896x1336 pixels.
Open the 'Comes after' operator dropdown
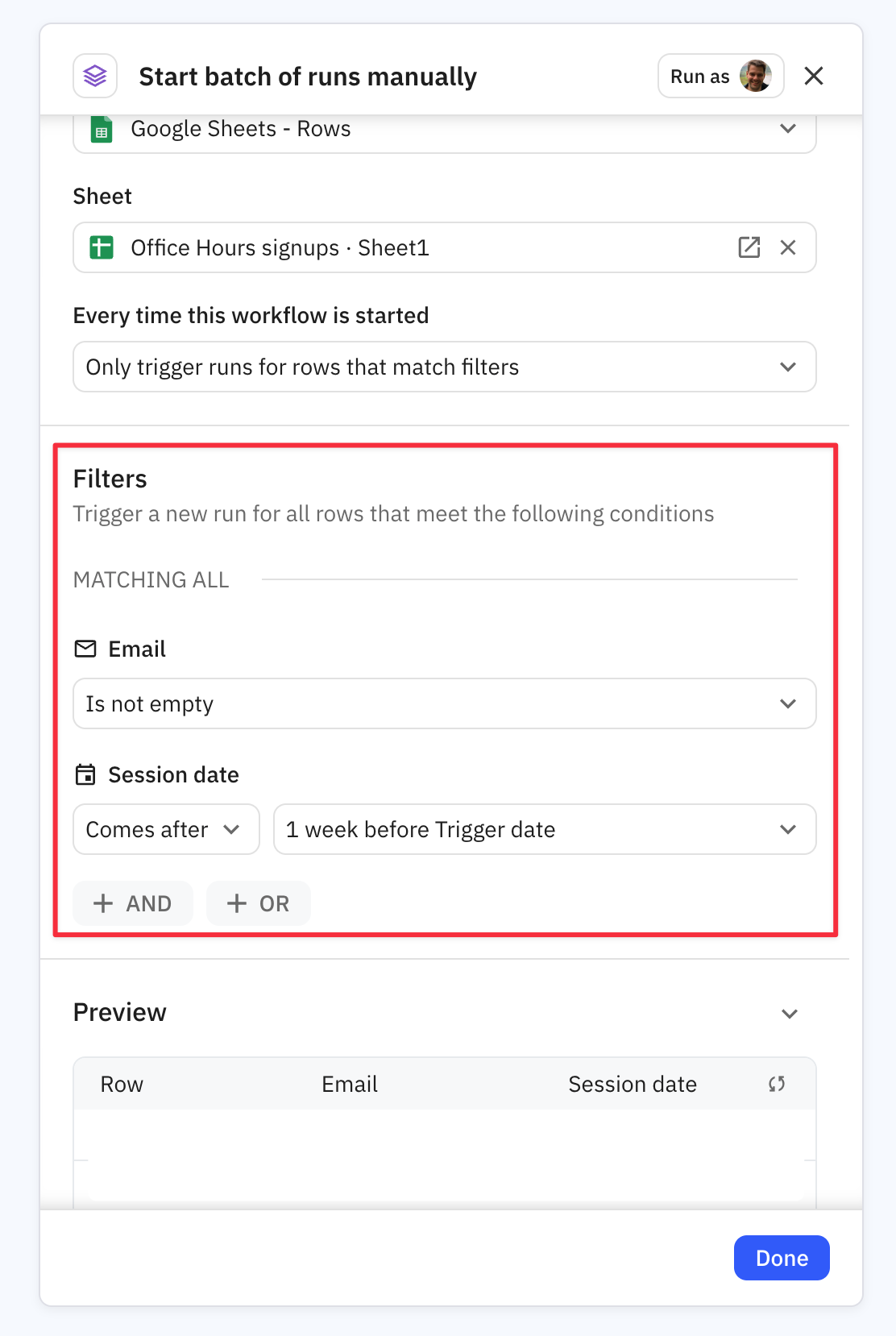pyautogui.click(x=166, y=829)
